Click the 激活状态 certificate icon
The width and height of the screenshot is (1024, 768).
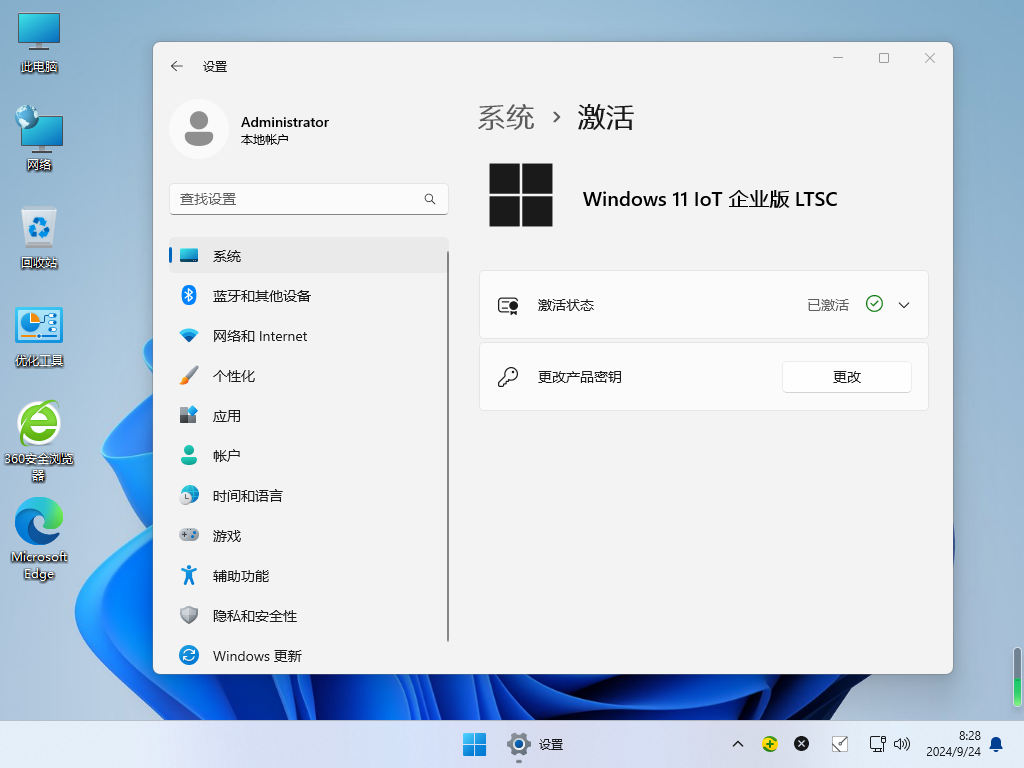click(508, 305)
